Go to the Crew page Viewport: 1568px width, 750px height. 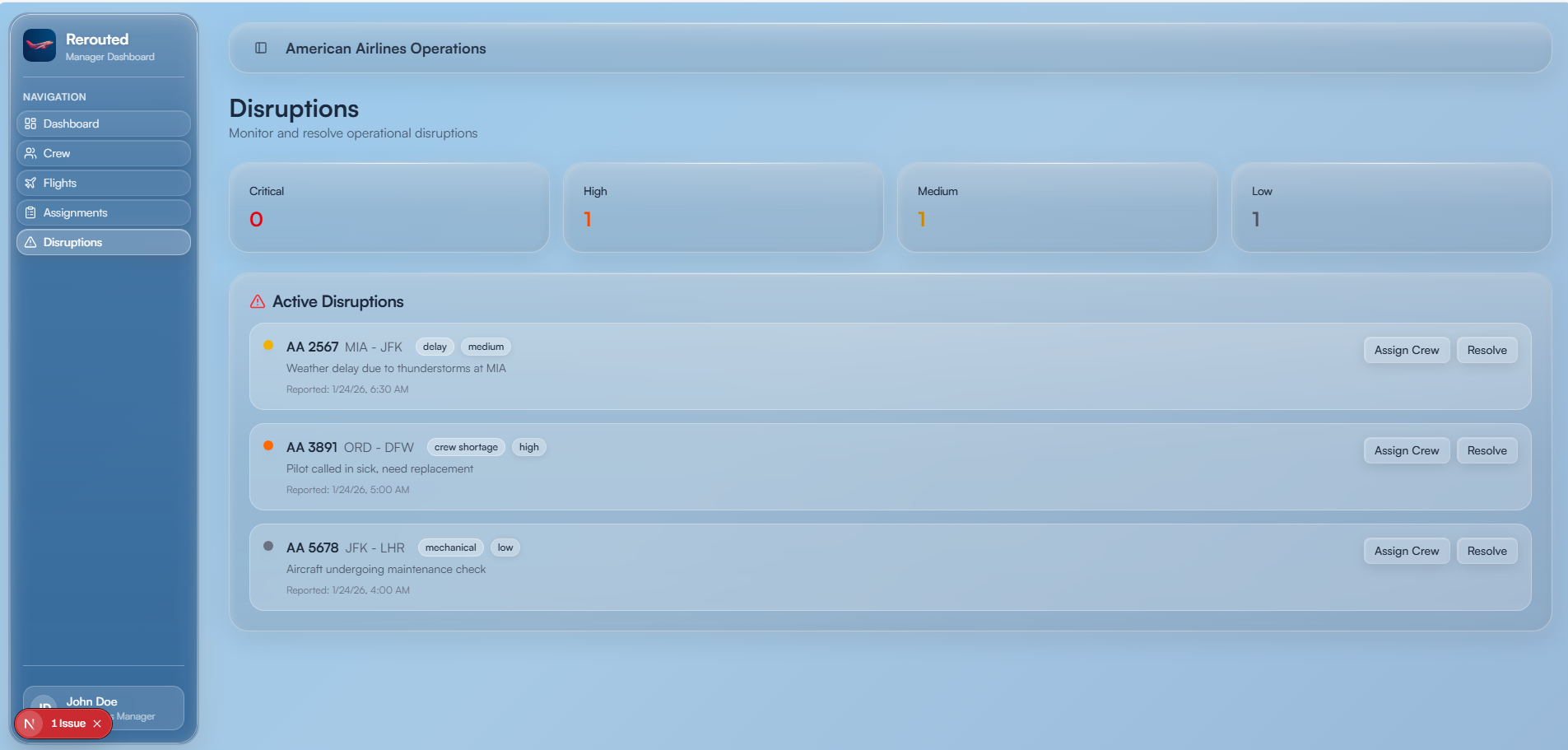pos(104,153)
